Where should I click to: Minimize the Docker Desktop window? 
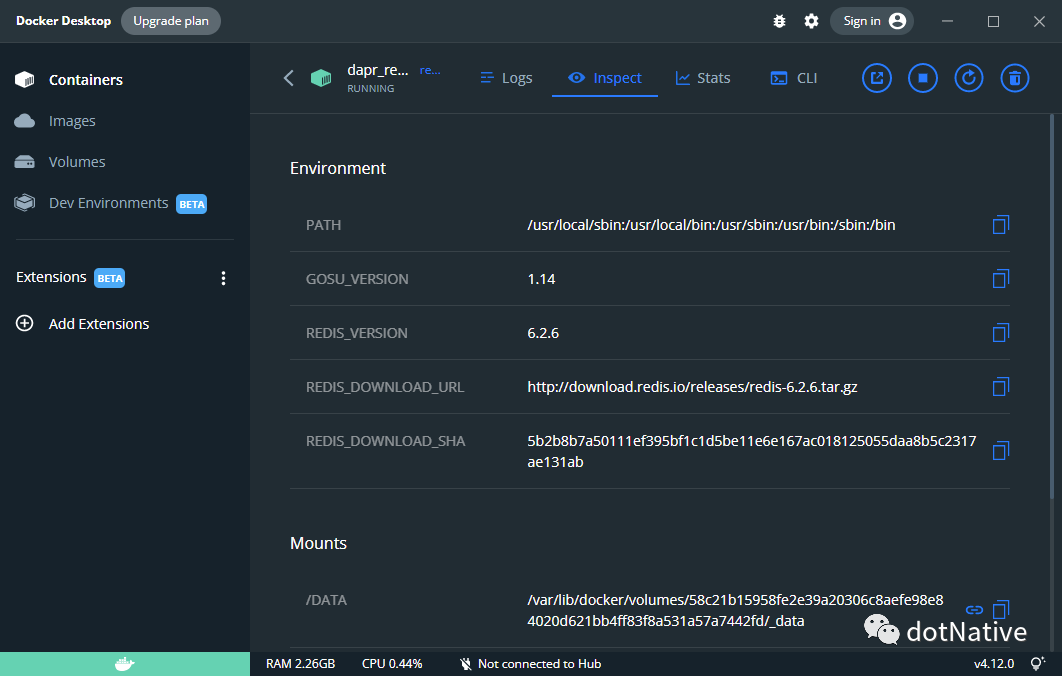[948, 21]
